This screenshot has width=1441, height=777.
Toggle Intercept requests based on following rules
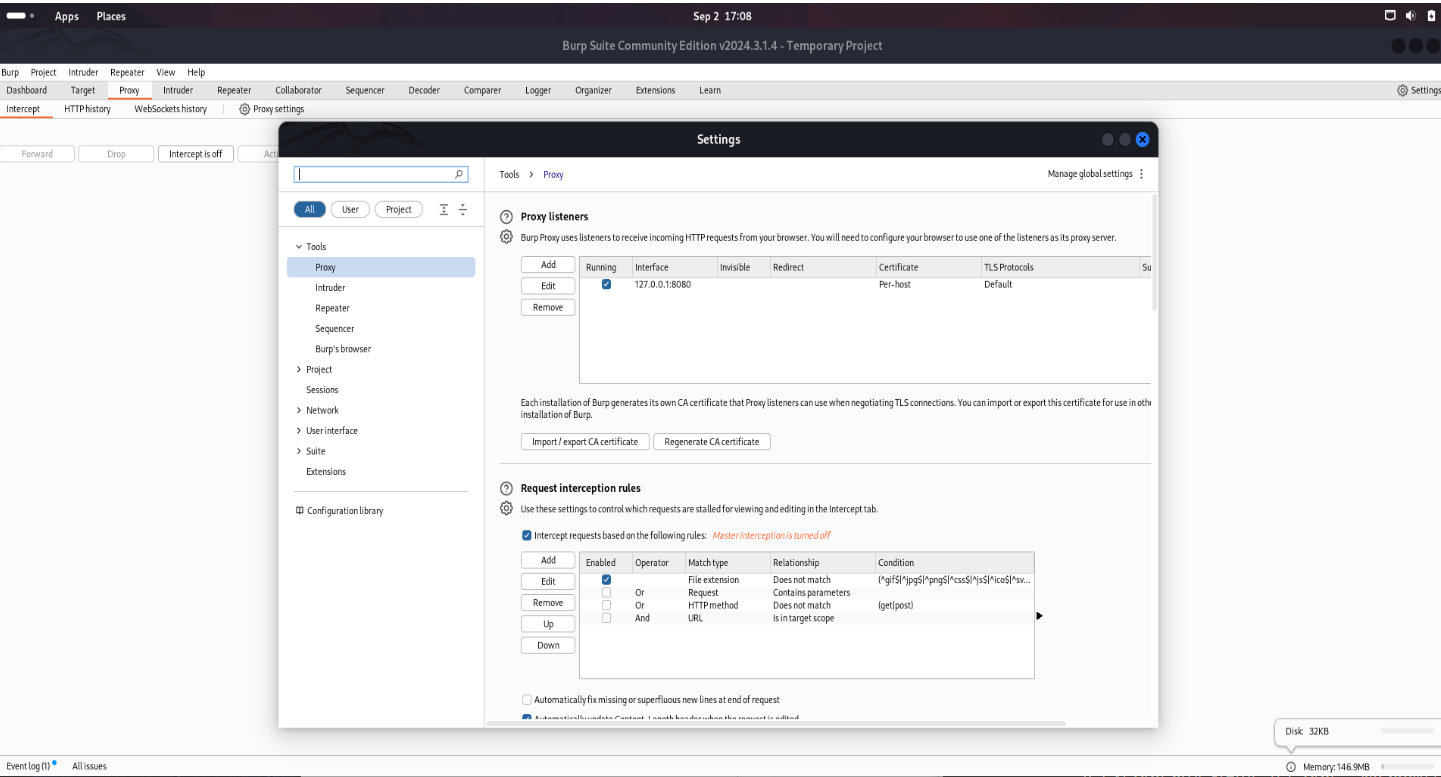click(x=527, y=536)
